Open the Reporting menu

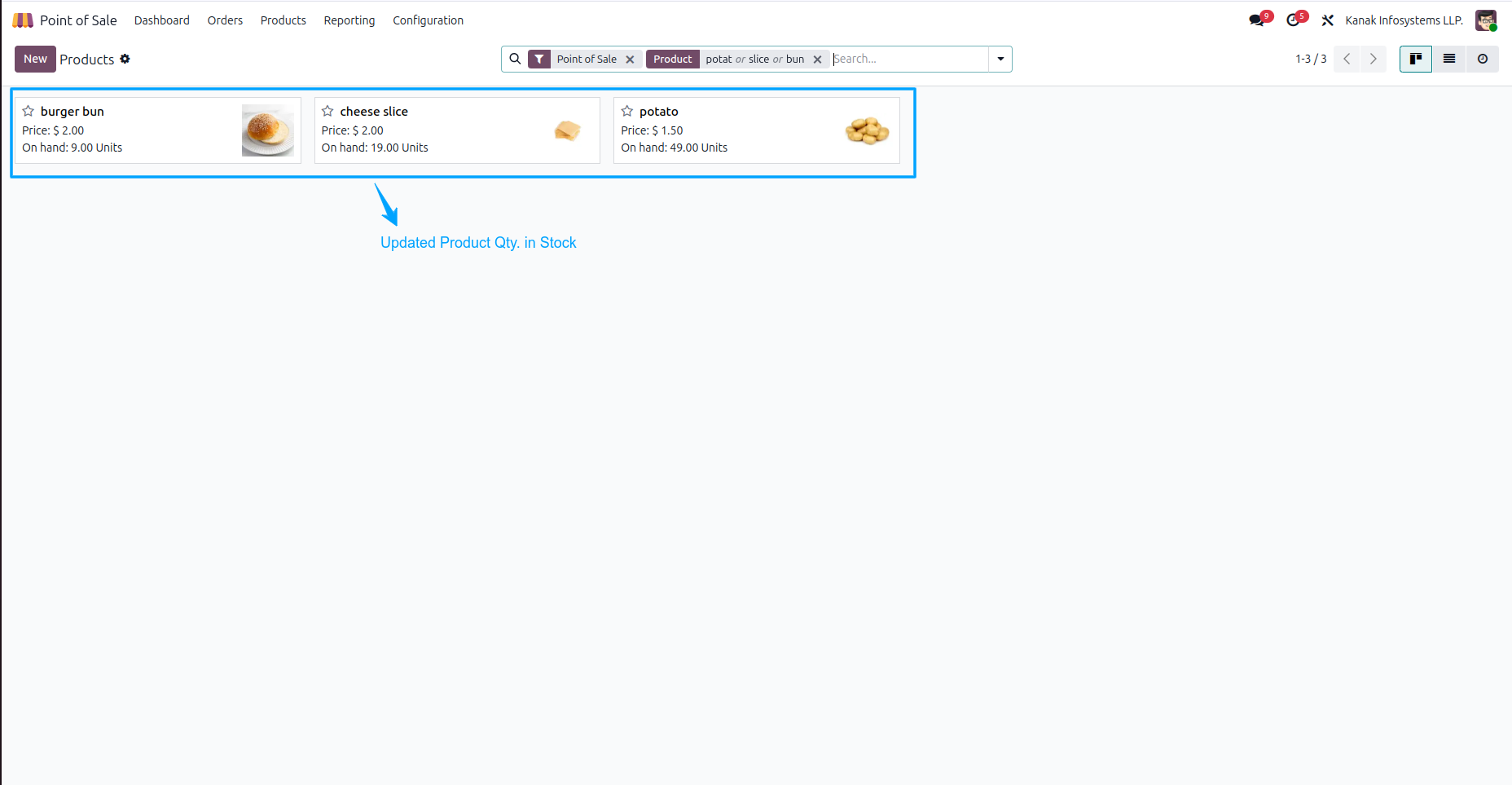[x=349, y=20]
